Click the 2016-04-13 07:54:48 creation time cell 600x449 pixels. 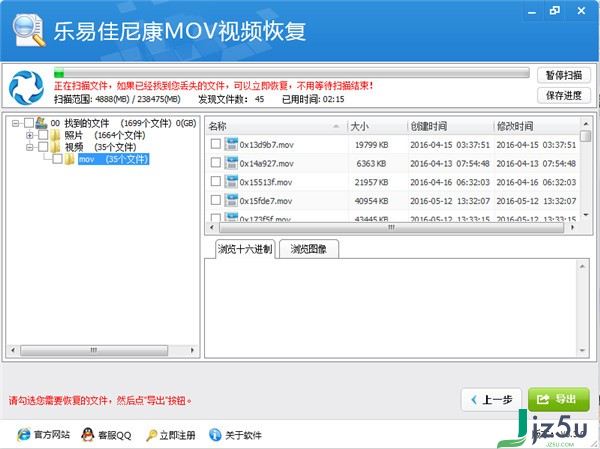(450, 163)
